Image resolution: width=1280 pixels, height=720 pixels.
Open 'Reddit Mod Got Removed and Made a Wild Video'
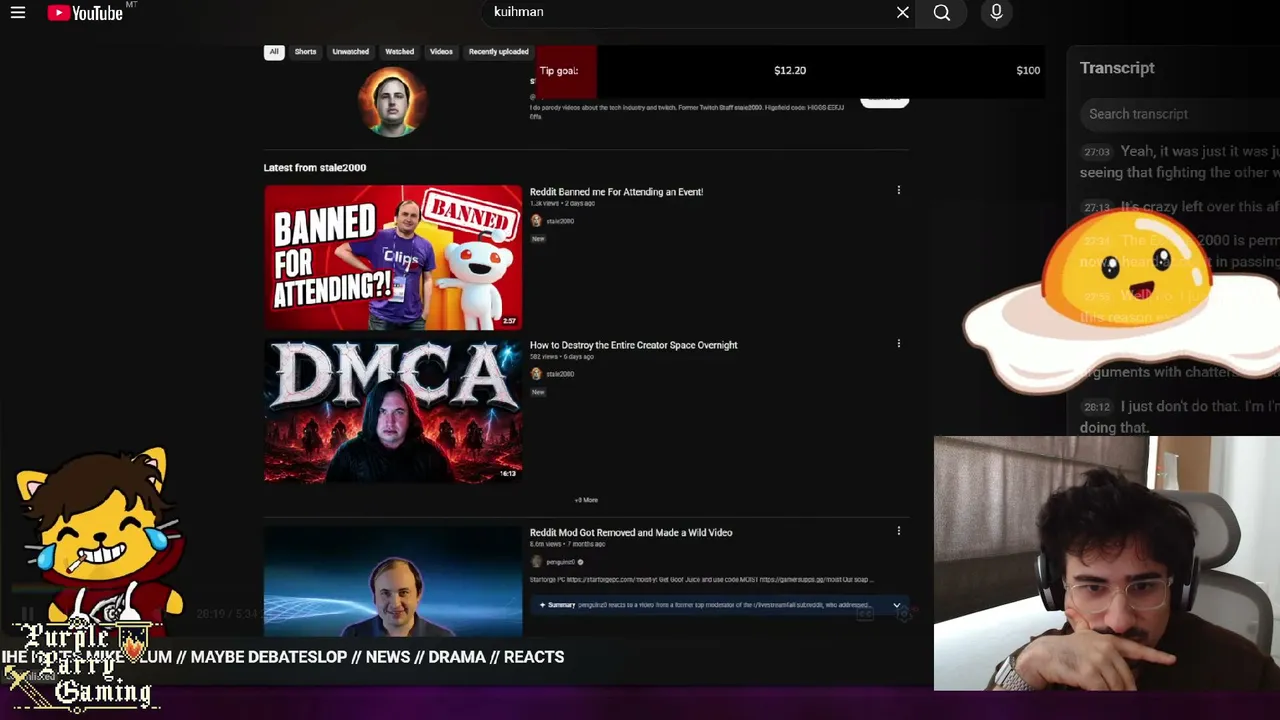tap(631, 533)
